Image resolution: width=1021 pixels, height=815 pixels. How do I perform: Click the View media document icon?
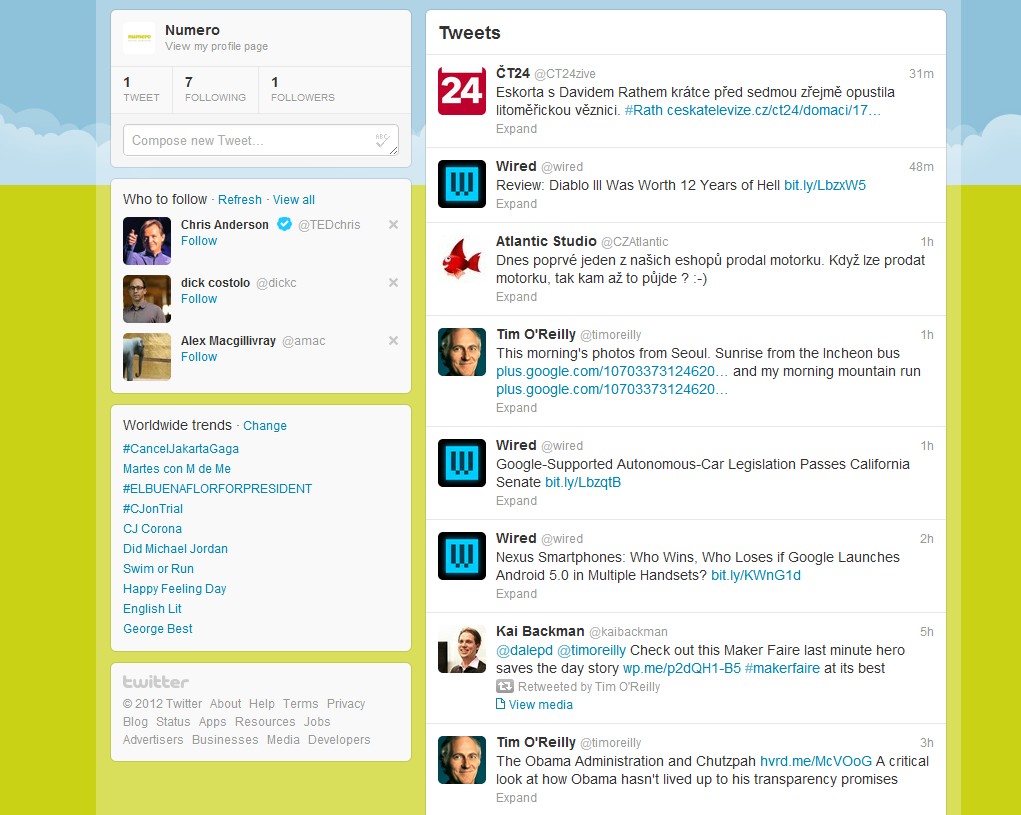(500, 704)
